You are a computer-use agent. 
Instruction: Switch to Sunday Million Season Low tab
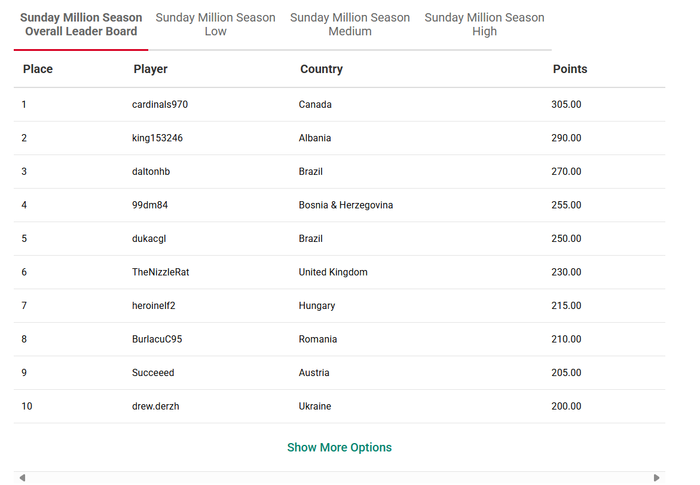215,25
